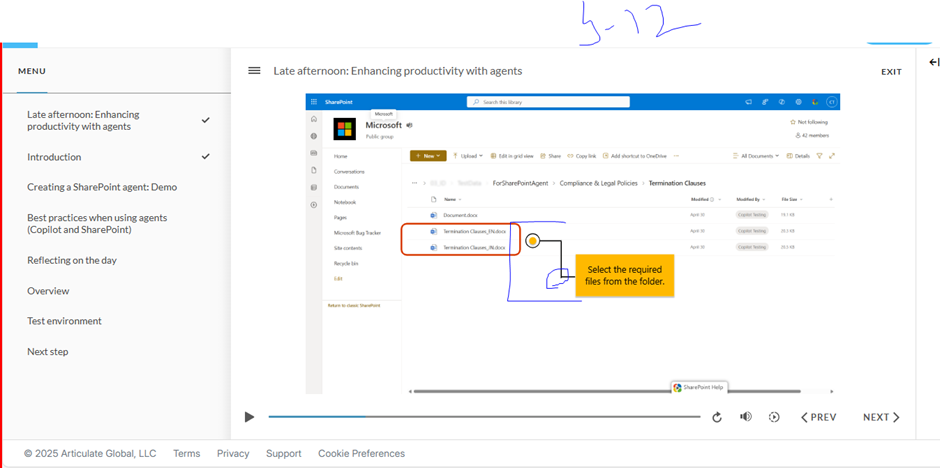Go to Documents in the site nav
The width and height of the screenshot is (940, 468).
(346, 187)
